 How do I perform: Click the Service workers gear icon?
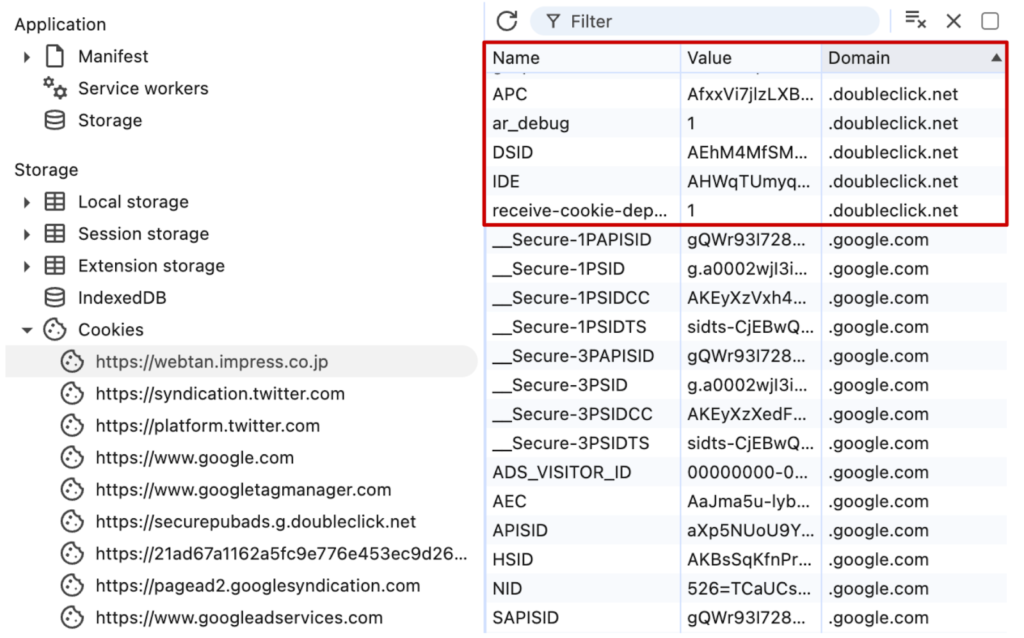click(x=55, y=89)
